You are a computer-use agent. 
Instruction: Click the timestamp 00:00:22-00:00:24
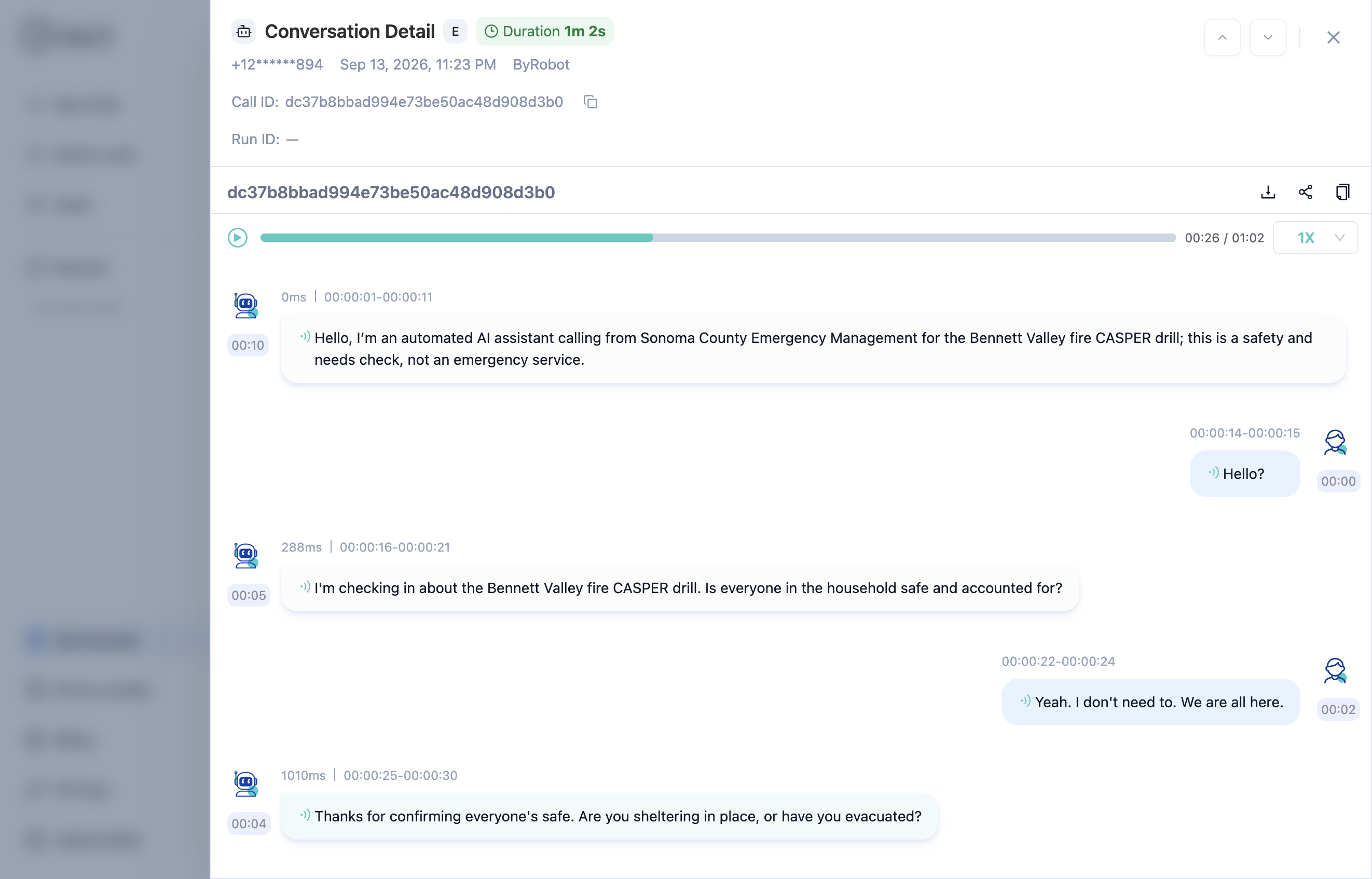(x=1058, y=661)
